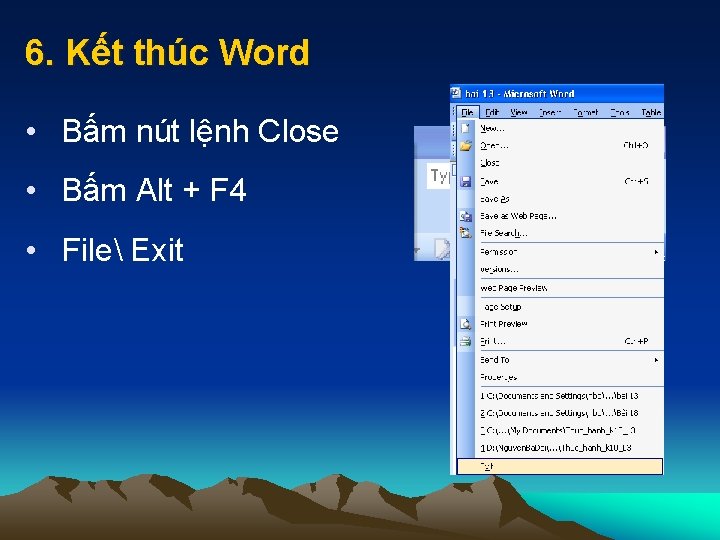Expand the Send To submenu arrow
This screenshot has width=720, height=540.
click(x=656, y=360)
